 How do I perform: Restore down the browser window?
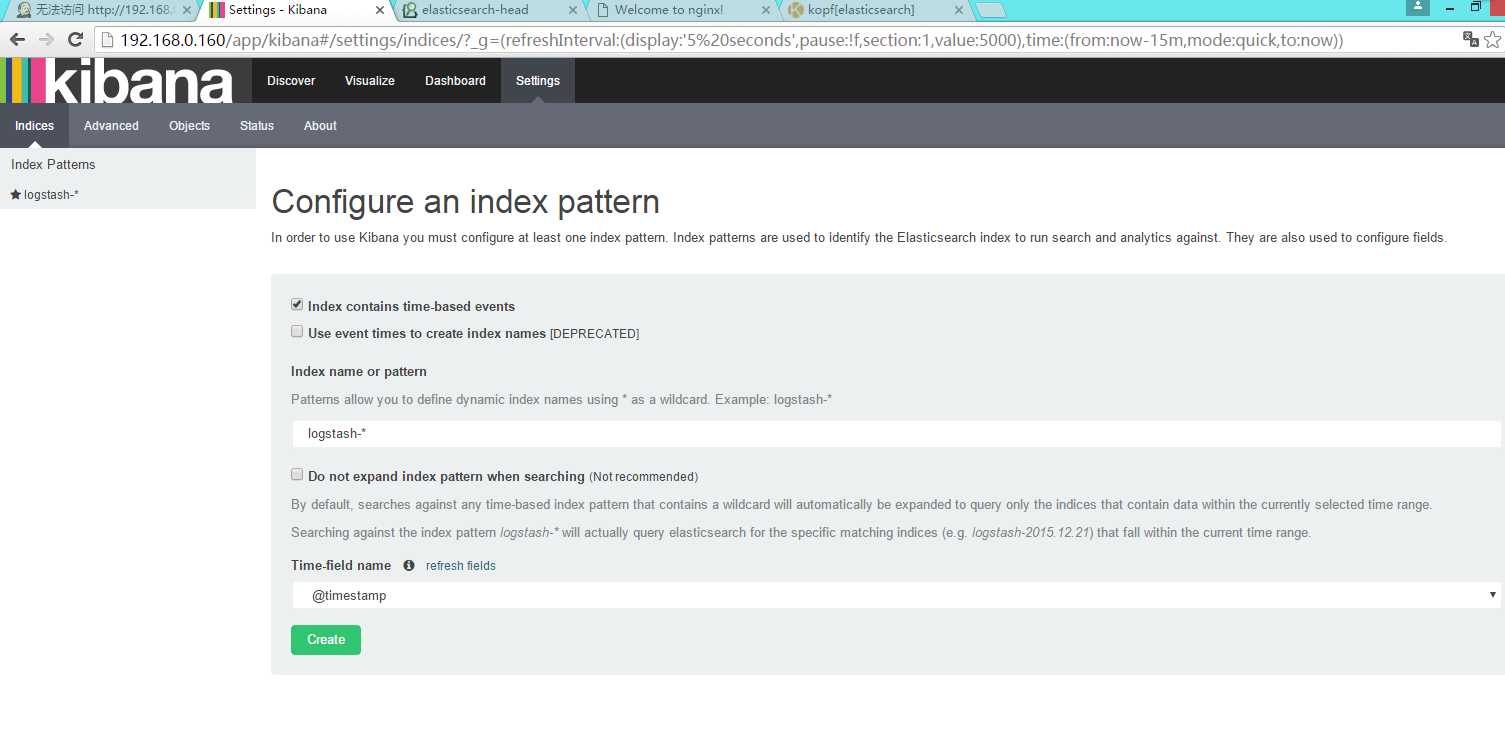click(1476, 7)
